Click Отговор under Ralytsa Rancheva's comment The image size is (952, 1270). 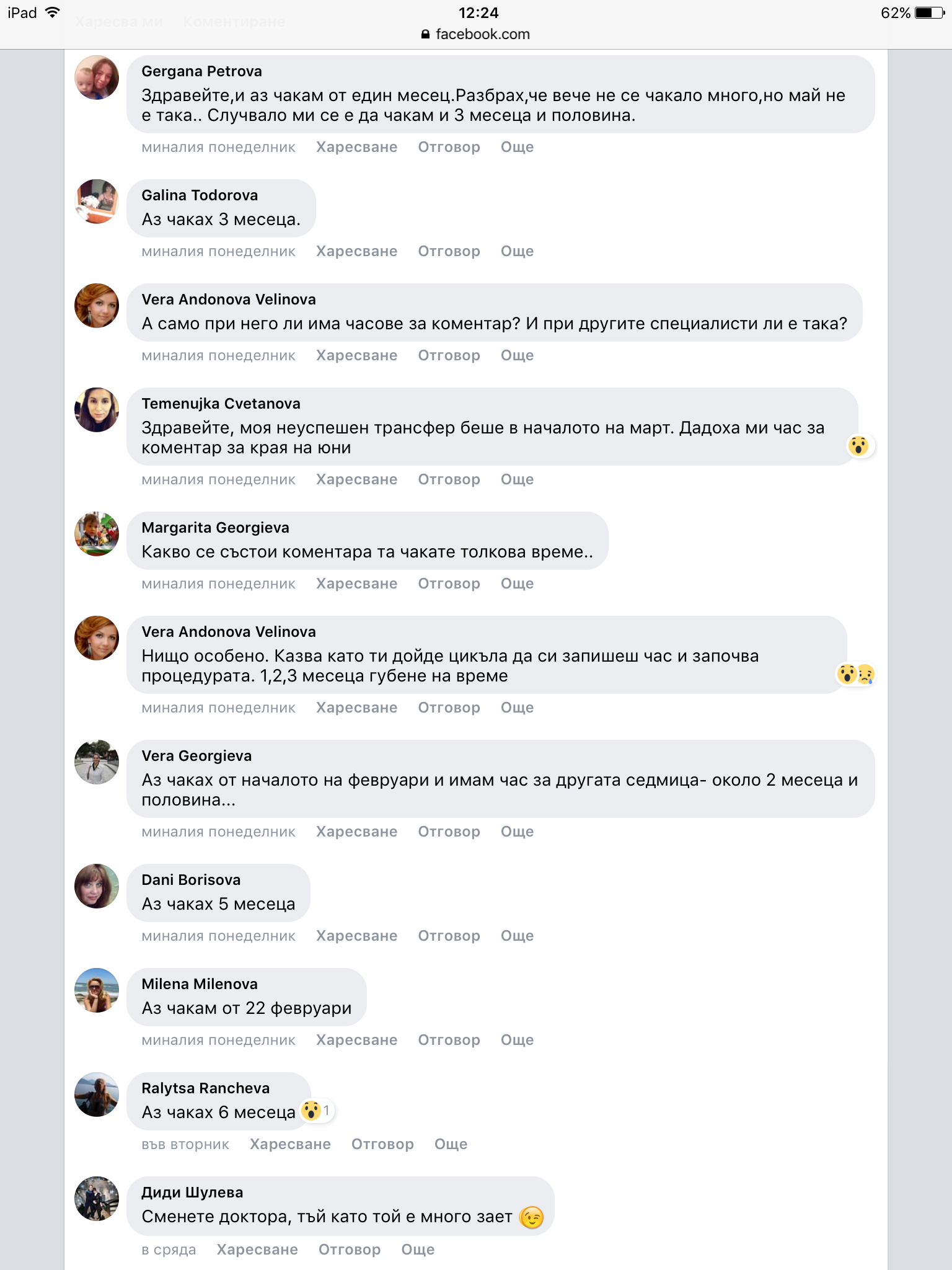coord(382,1144)
